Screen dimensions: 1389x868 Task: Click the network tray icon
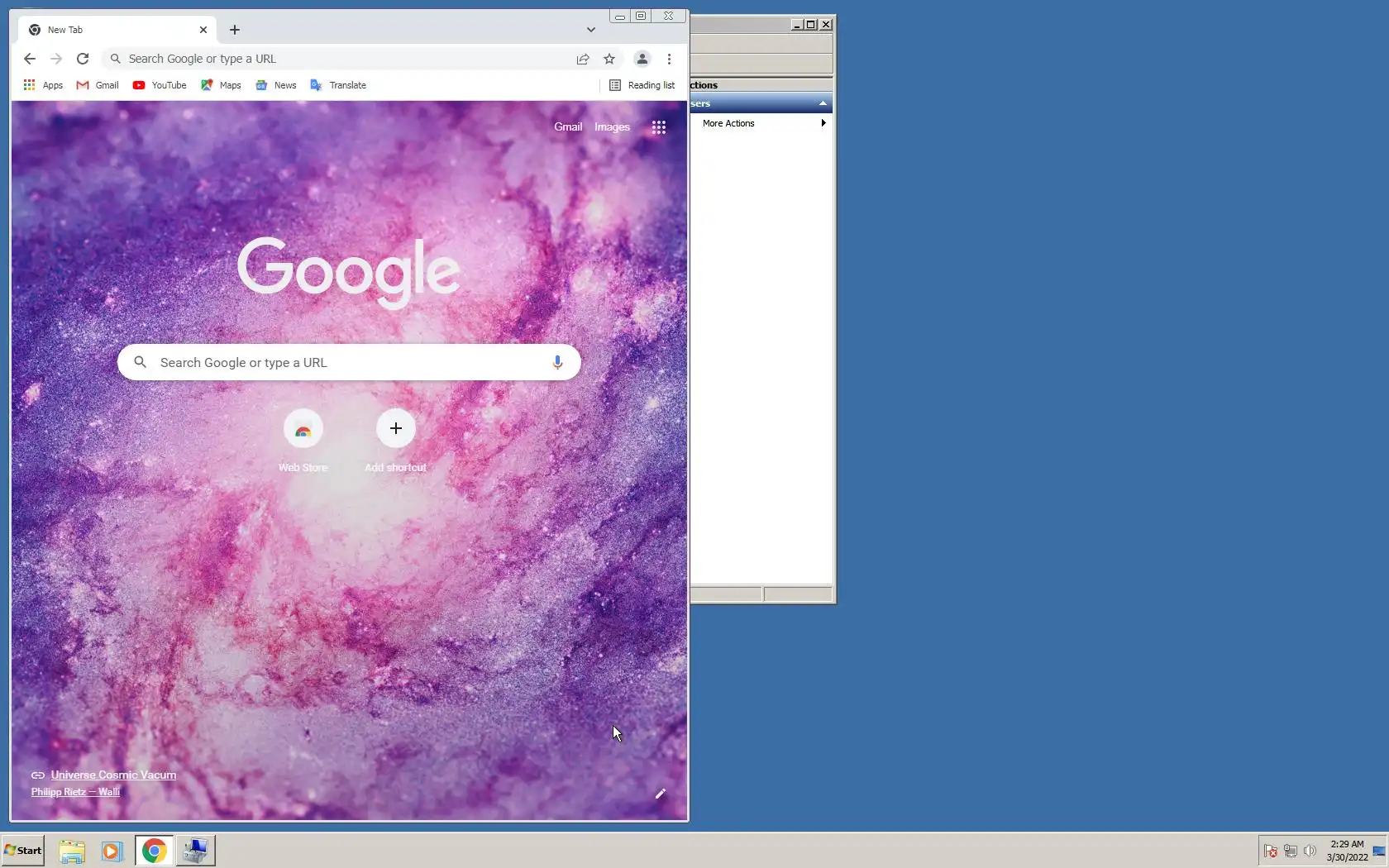[x=1290, y=851]
